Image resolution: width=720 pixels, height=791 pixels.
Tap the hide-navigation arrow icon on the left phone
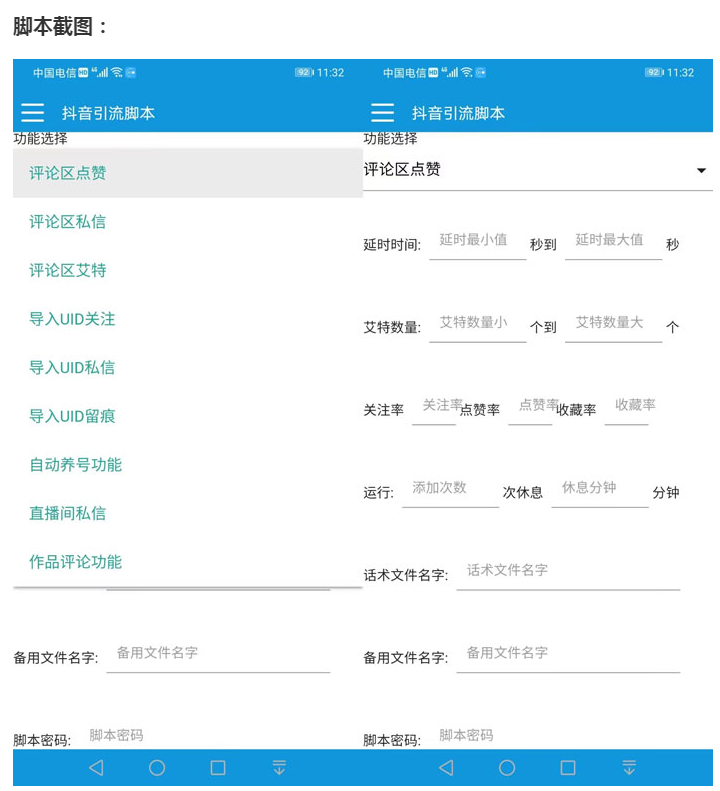click(x=279, y=768)
